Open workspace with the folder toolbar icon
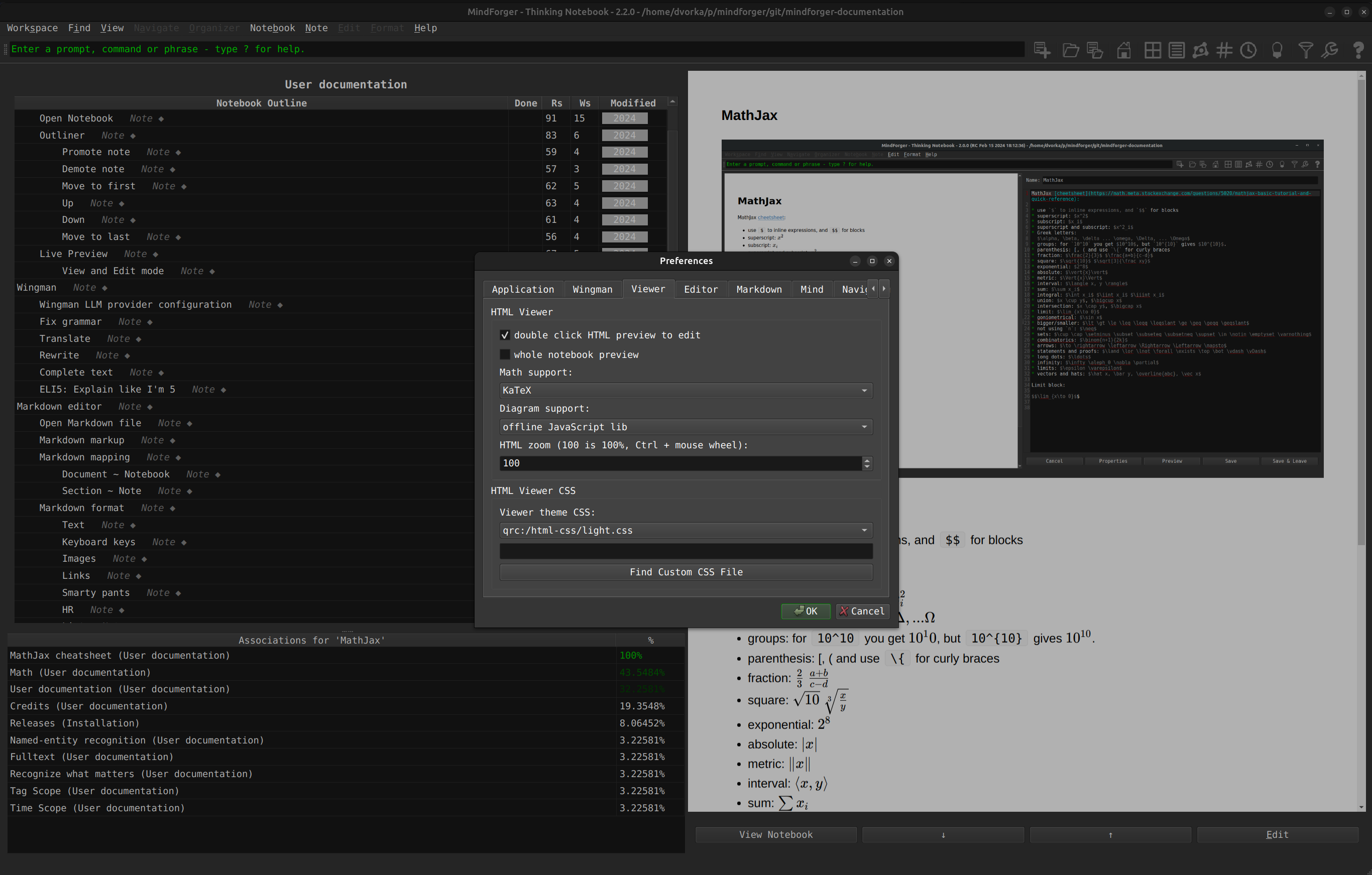Screen dimensions: 1372x875 pyautogui.click(x=1071, y=50)
